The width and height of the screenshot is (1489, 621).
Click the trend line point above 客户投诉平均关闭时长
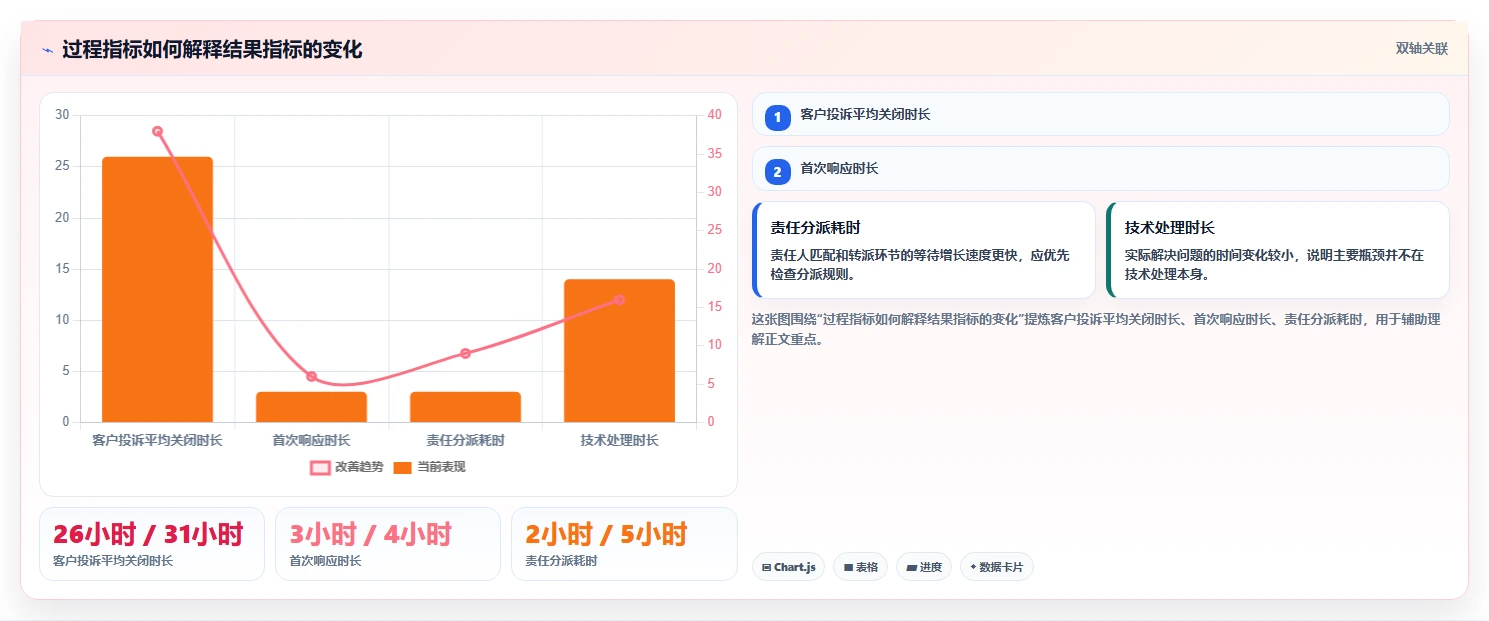[157, 131]
